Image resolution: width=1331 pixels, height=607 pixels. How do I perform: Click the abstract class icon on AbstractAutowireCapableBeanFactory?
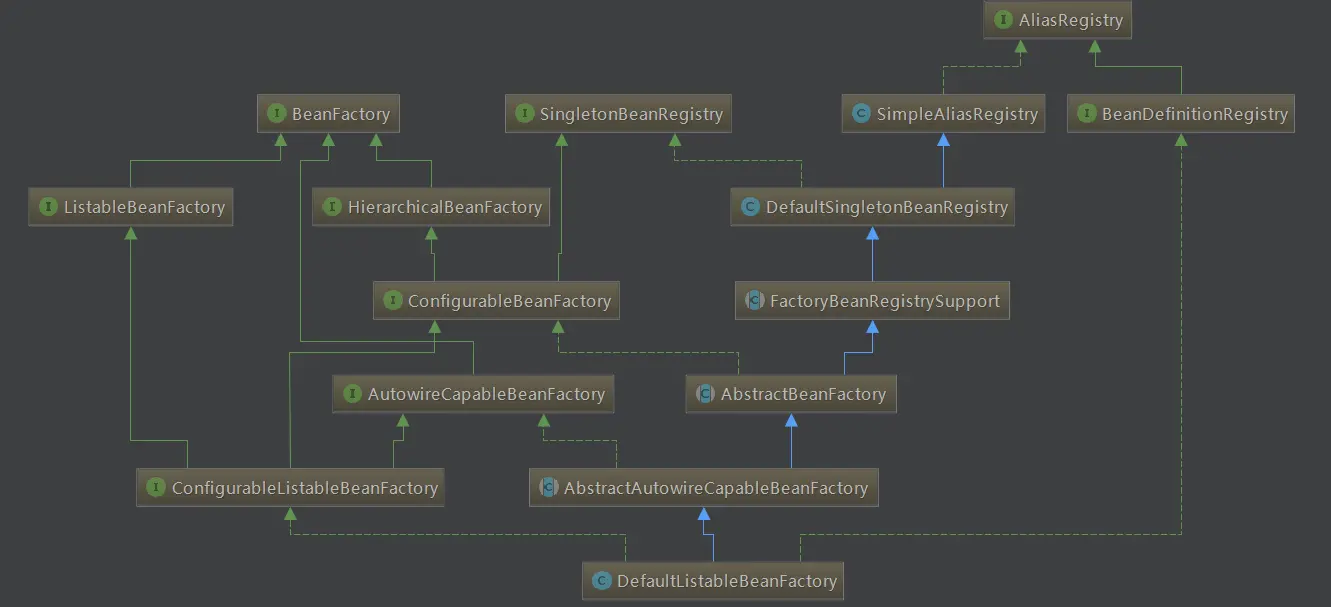[x=547, y=488]
